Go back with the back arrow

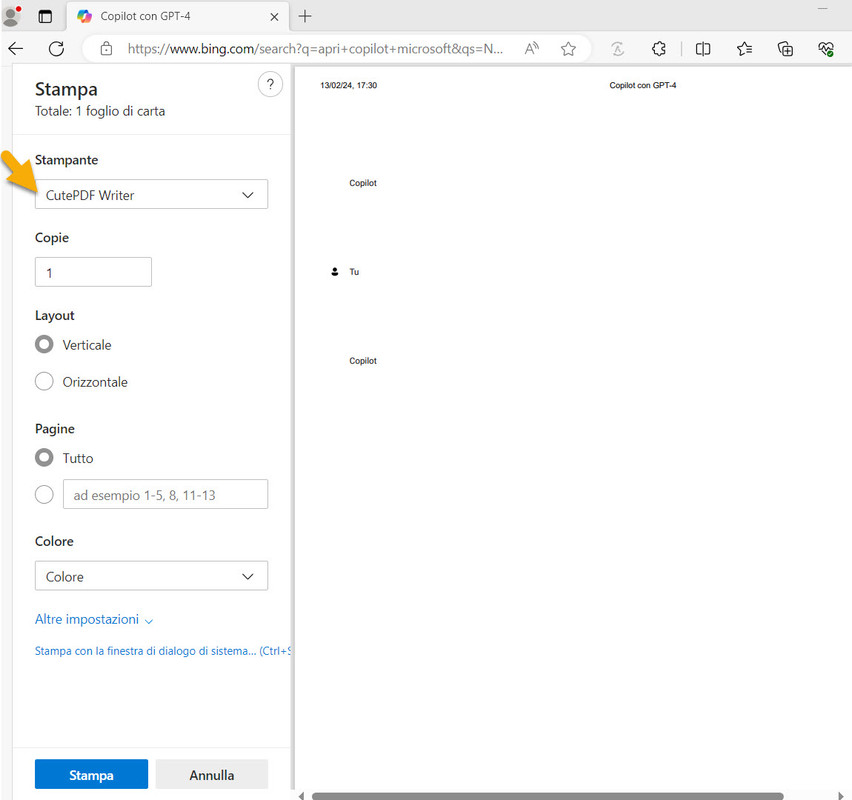point(16,49)
